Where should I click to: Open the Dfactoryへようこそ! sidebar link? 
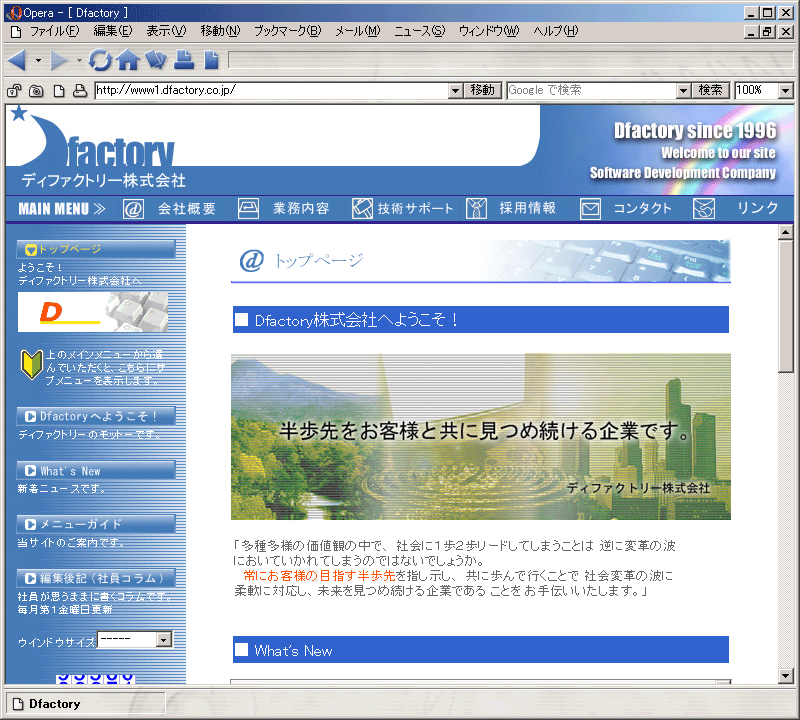coord(96,416)
